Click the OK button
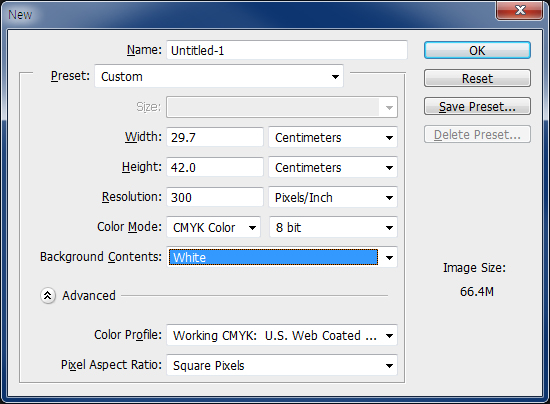Screen dimensions: 550x404 tap(477, 50)
